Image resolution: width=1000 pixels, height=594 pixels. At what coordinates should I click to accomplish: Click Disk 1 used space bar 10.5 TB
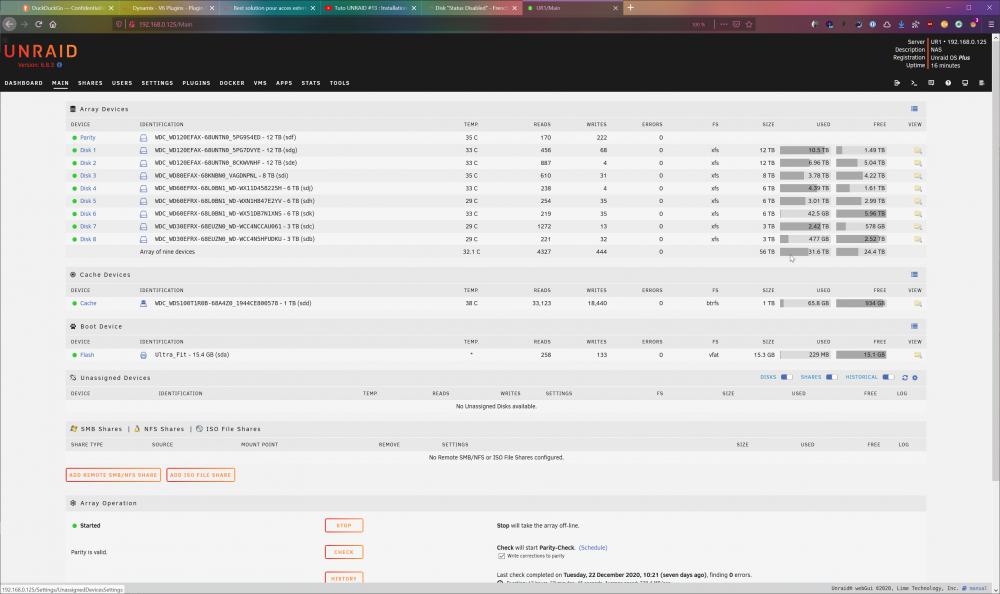coord(805,151)
